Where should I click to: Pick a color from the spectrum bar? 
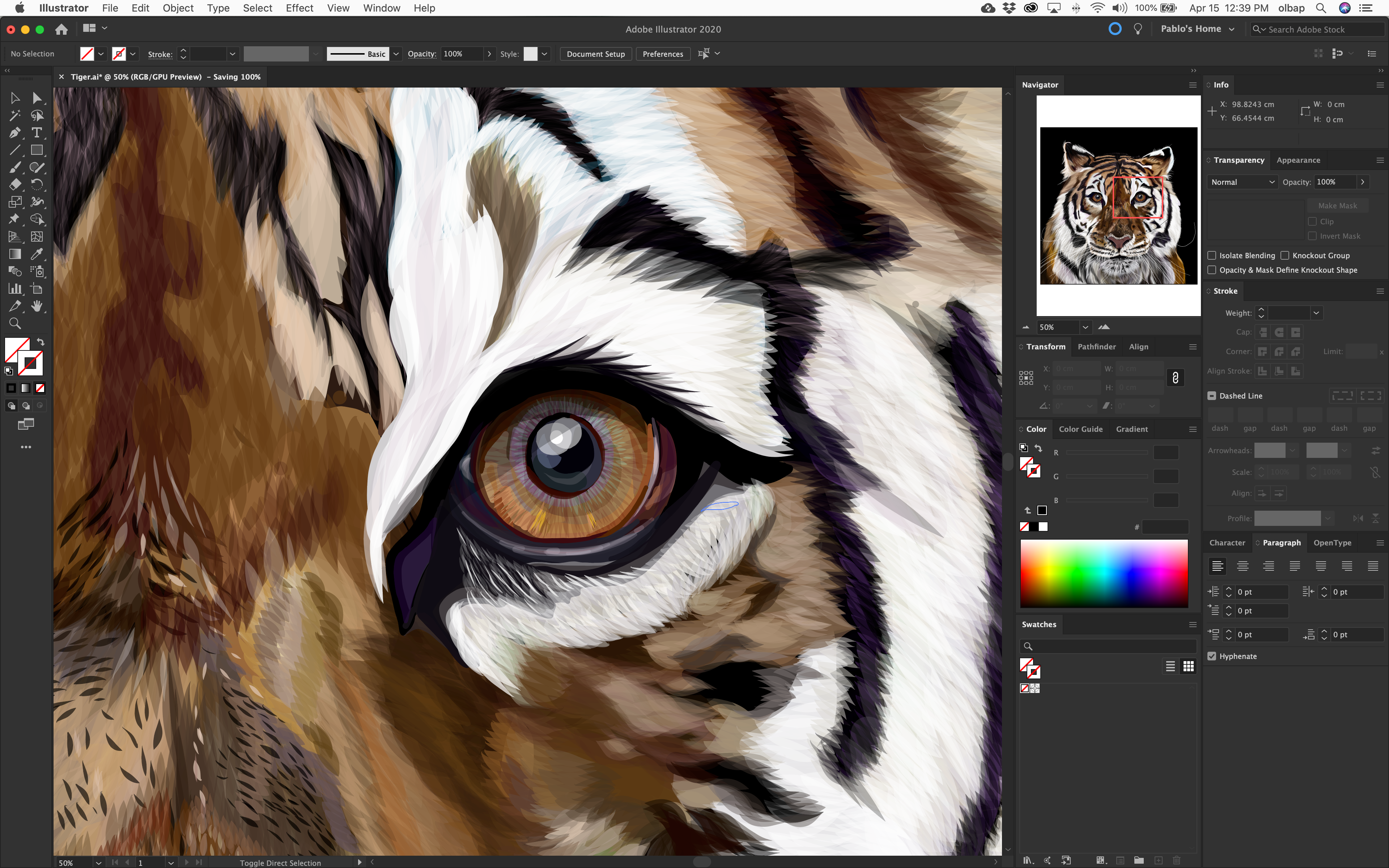1103,573
